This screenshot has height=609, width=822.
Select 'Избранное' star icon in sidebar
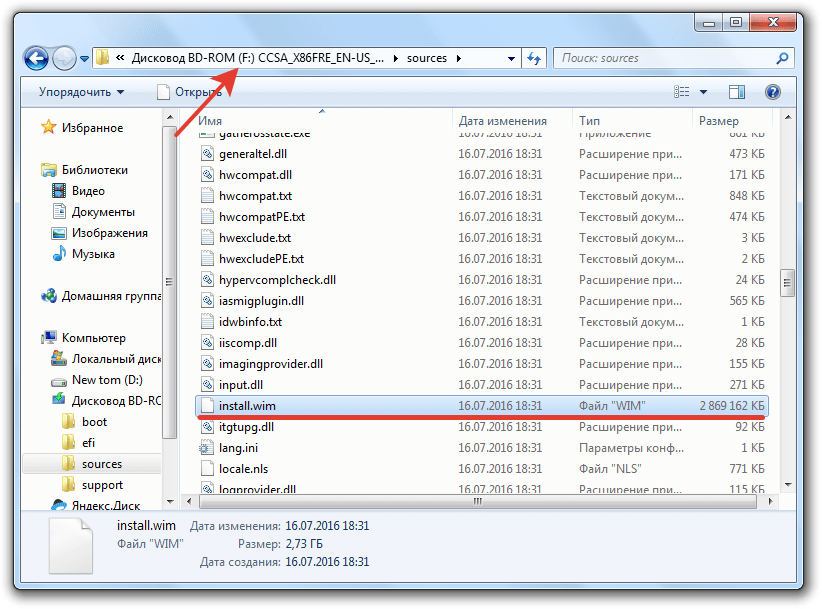tap(48, 127)
